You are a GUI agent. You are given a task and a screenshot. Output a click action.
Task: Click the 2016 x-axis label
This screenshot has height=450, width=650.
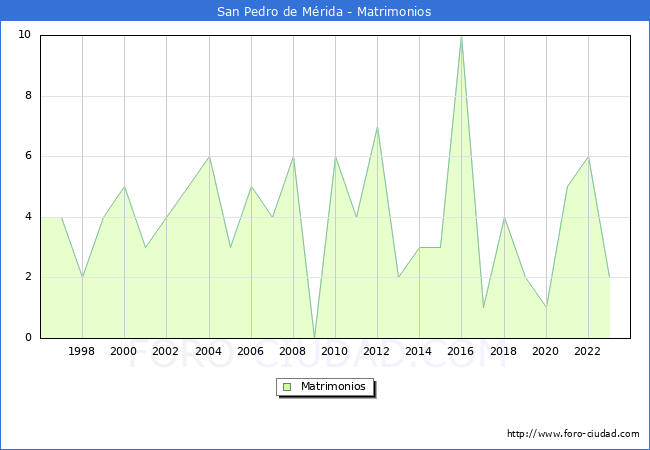[461, 352]
